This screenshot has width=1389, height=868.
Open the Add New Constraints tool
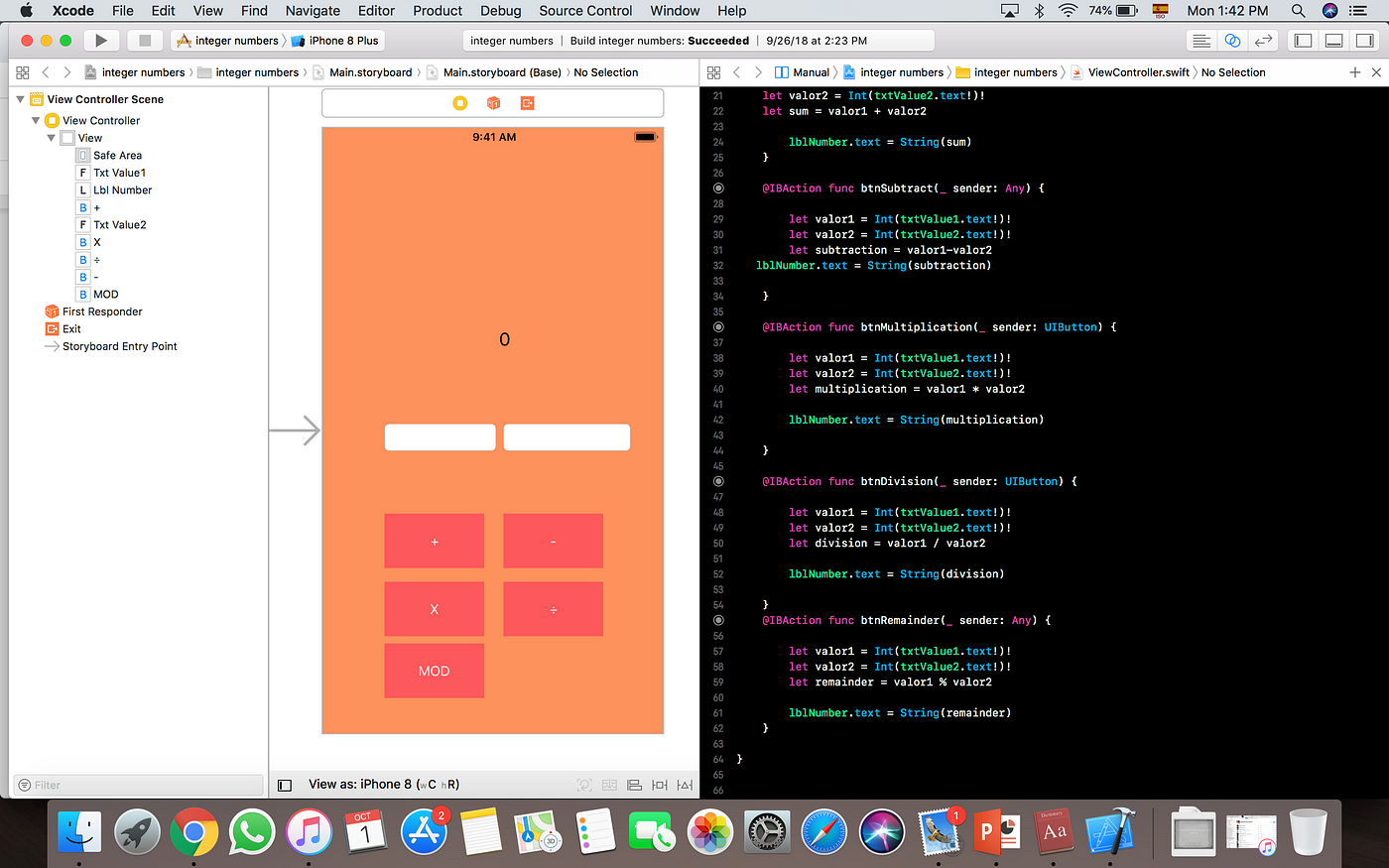pos(660,785)
